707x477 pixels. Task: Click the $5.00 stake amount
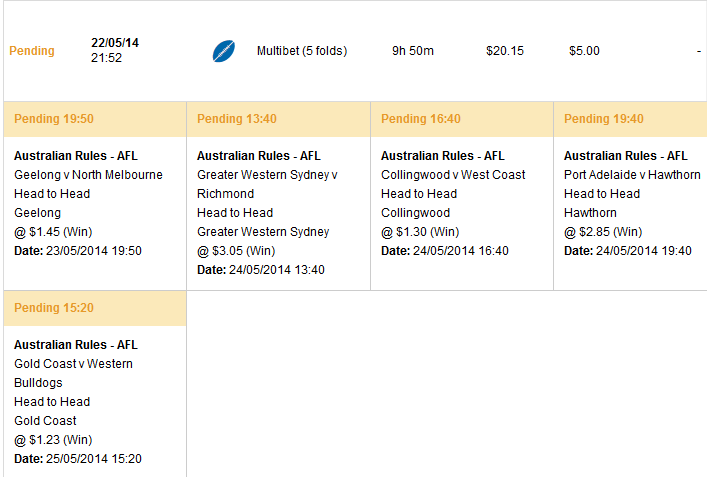pos(584,50)
